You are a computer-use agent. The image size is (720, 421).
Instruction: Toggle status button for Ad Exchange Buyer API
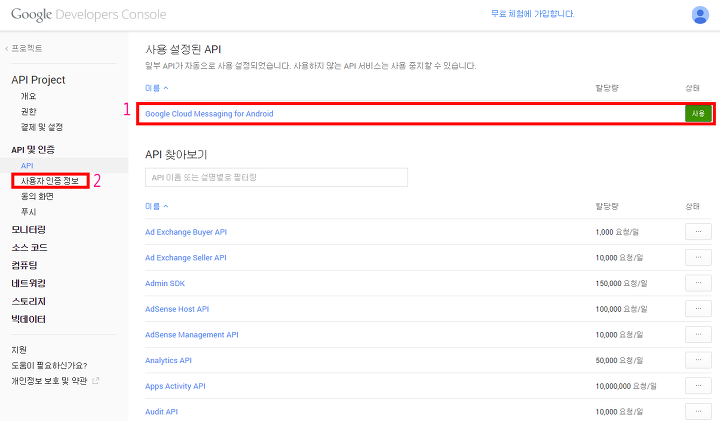[x=698, y=231]
